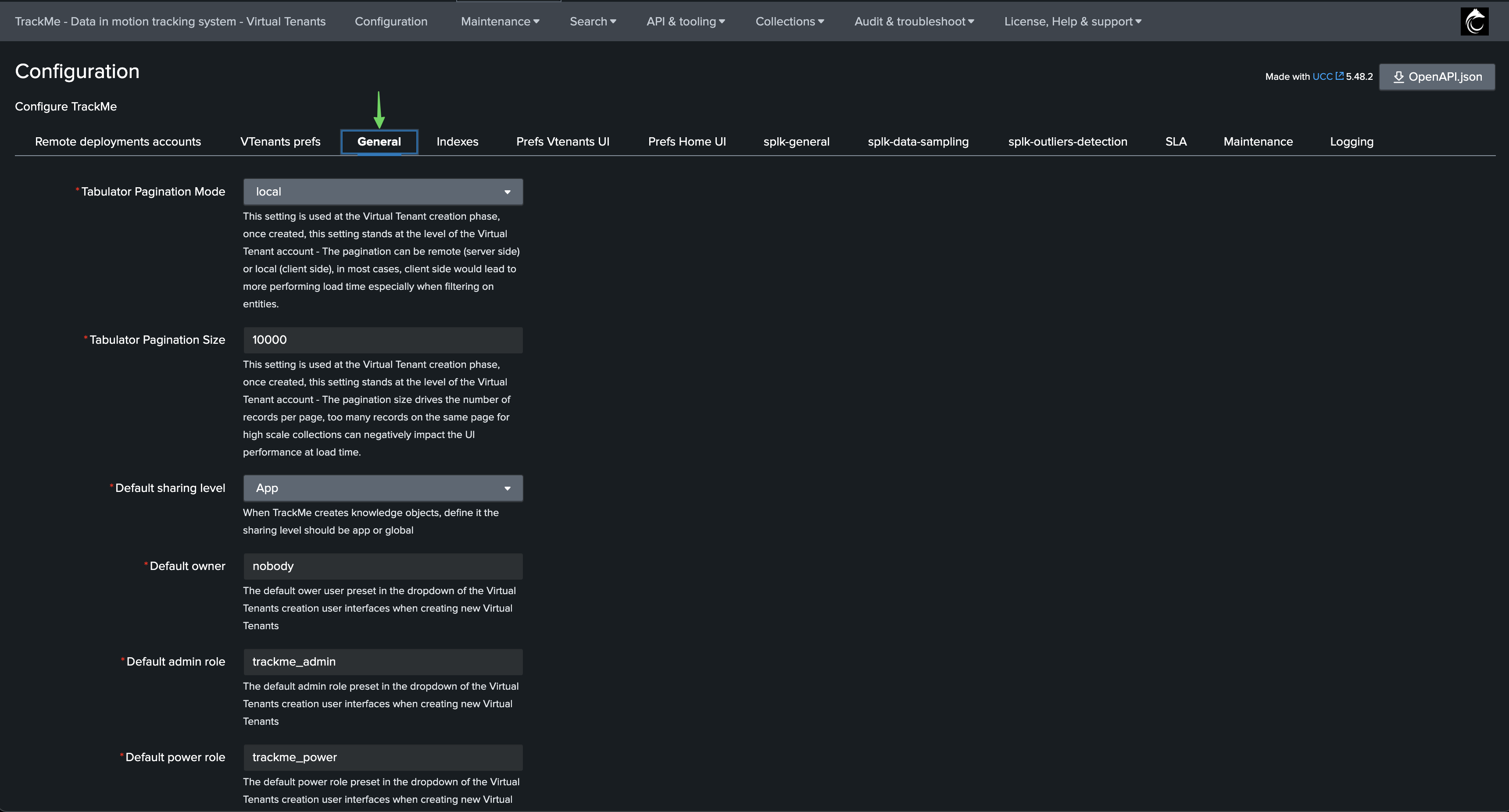
Task: Expand the Collections menu
Action: point(790,21)
